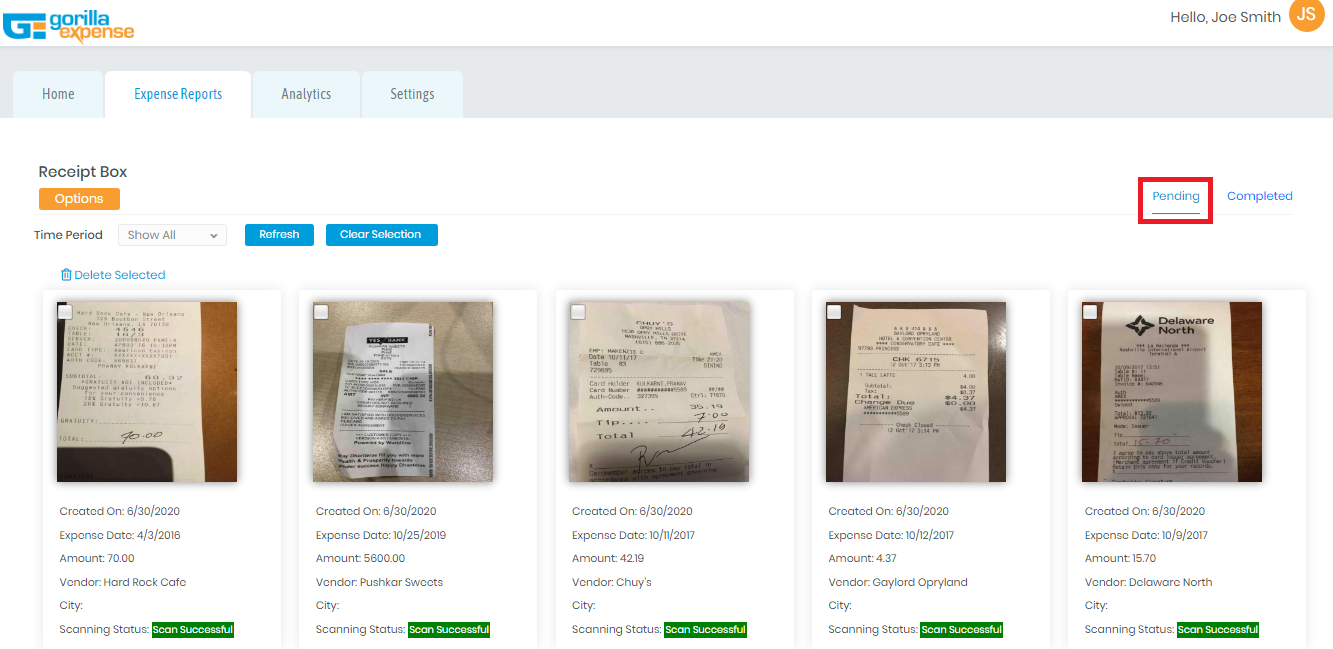Click Scan Successful badge on Chuy's card

[705, 630]
